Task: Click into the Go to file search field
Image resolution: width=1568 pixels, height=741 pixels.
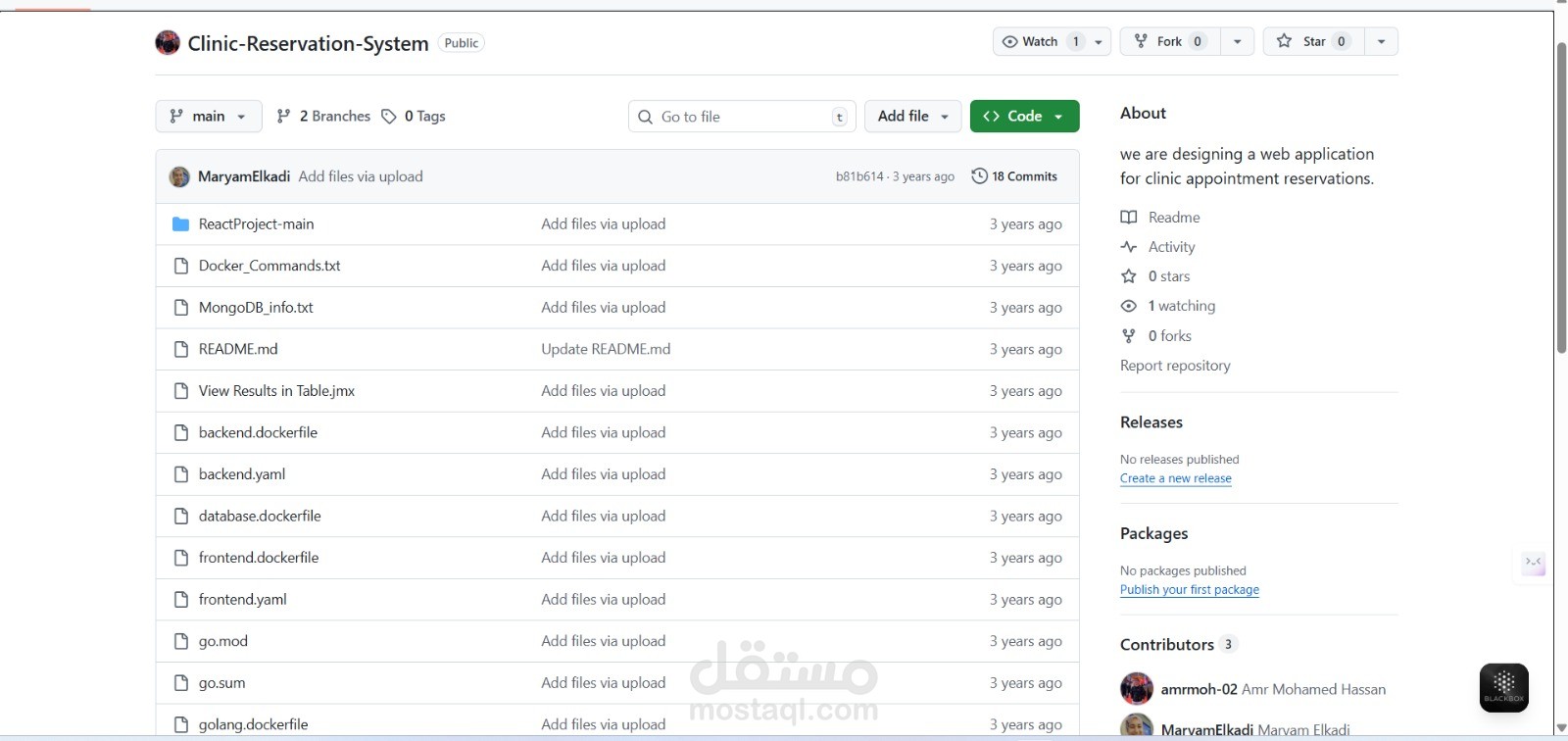Action: [x=742, y=117]
